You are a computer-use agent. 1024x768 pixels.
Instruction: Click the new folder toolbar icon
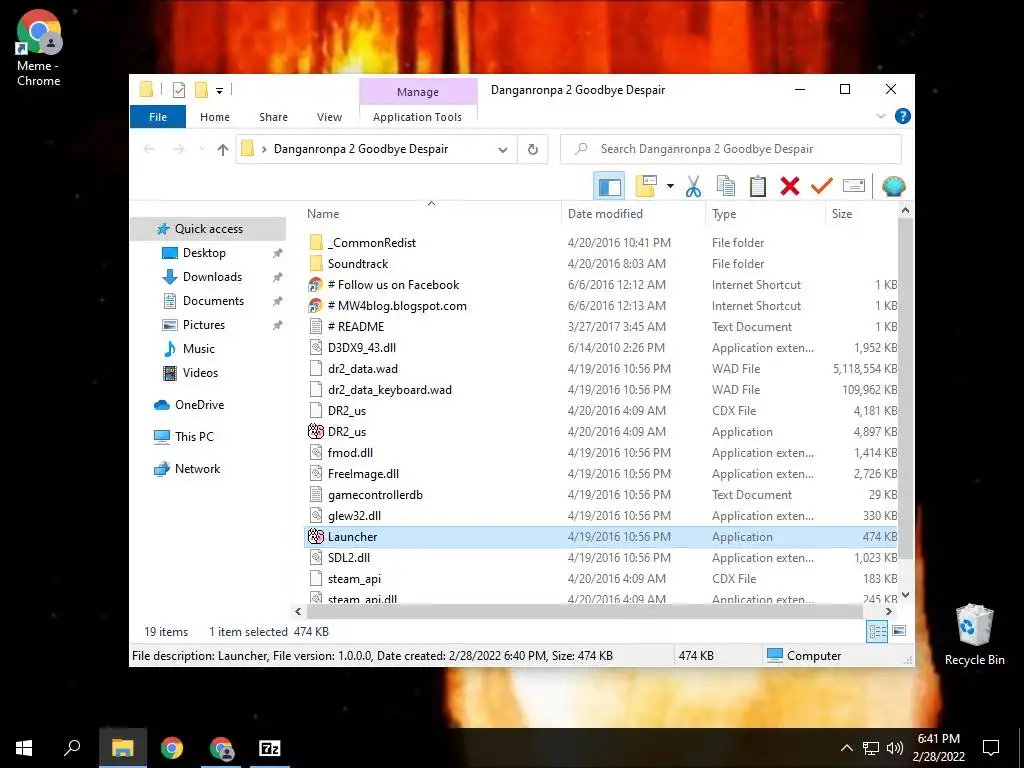point(646,187)
